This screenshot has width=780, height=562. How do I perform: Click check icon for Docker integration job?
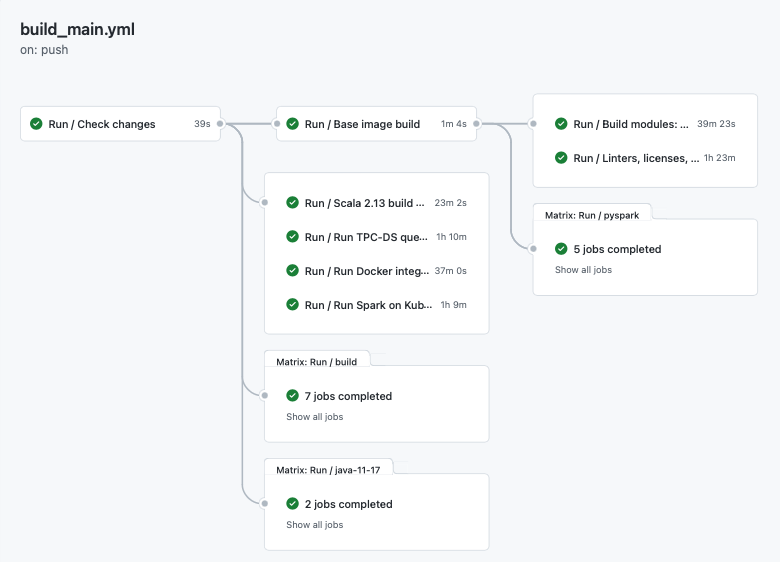[x=293, y=271]
